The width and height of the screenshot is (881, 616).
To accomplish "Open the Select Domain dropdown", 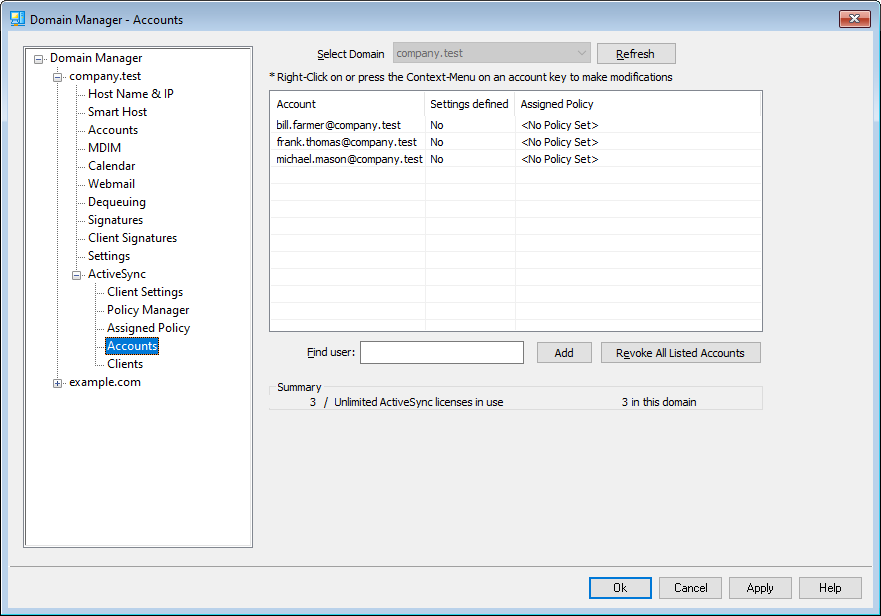I will [x=581, y=53].
